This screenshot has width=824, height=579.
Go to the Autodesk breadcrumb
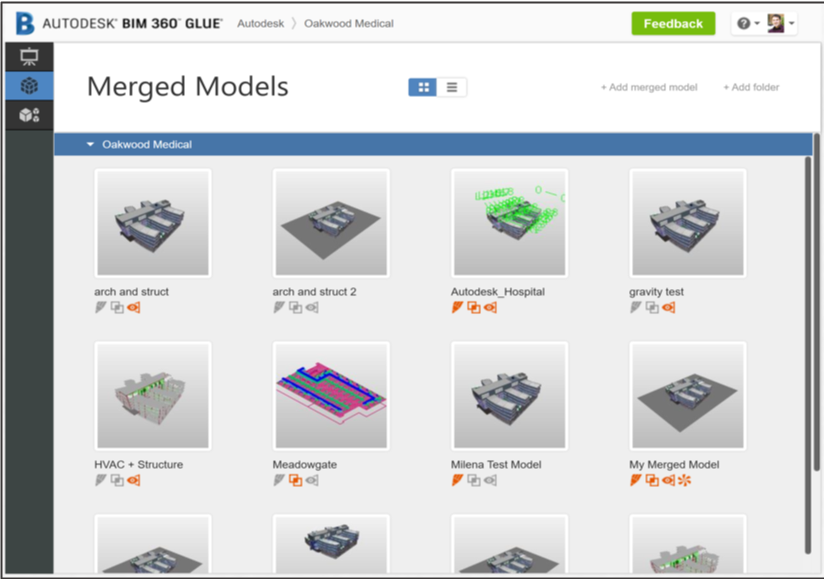tap(261, 24)
